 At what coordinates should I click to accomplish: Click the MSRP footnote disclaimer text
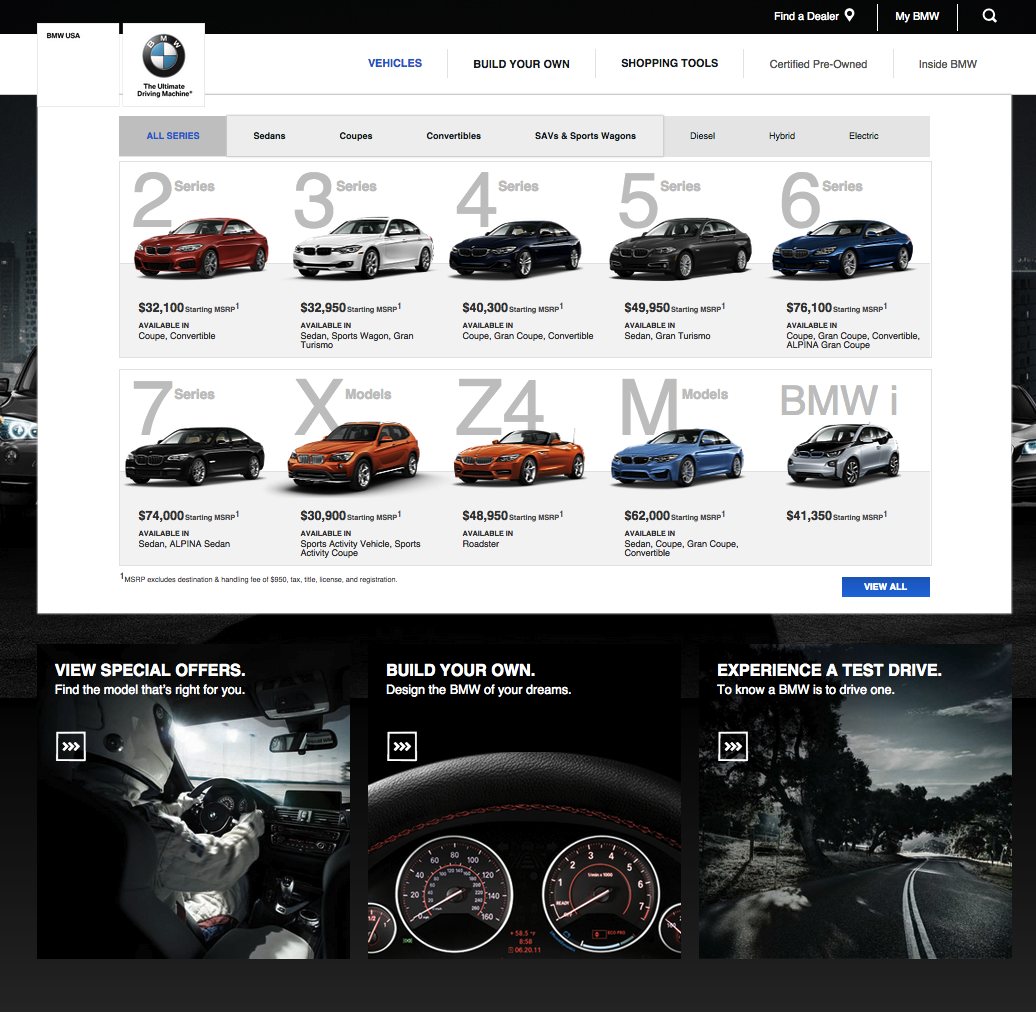259,579
